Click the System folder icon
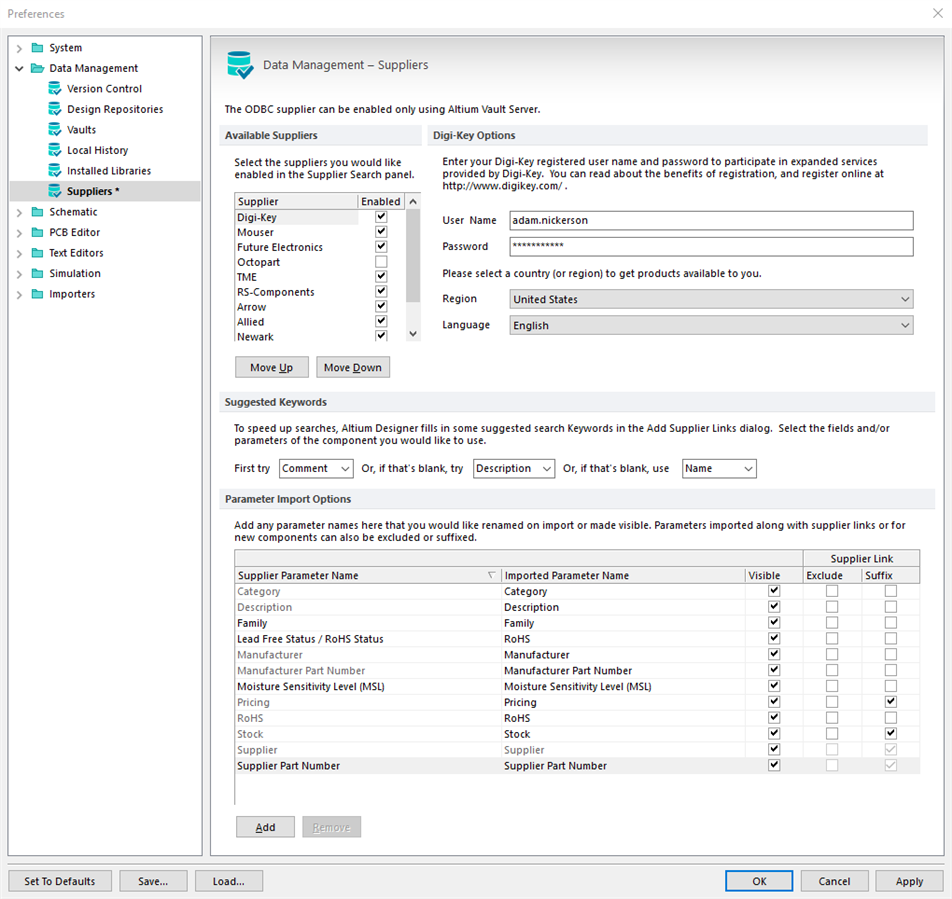Image resolution: width=952 pixels, height=899 pixels. point(37,48)
